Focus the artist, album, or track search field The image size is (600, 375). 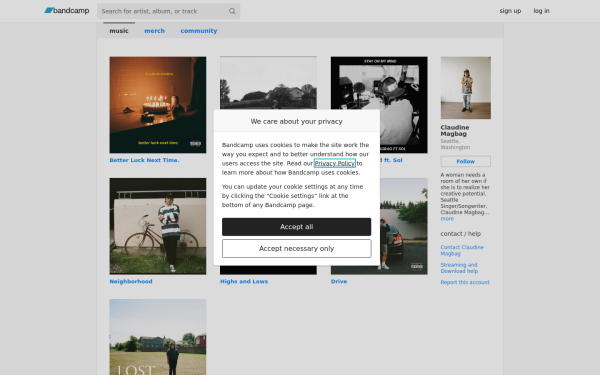(x=168, y=11)
